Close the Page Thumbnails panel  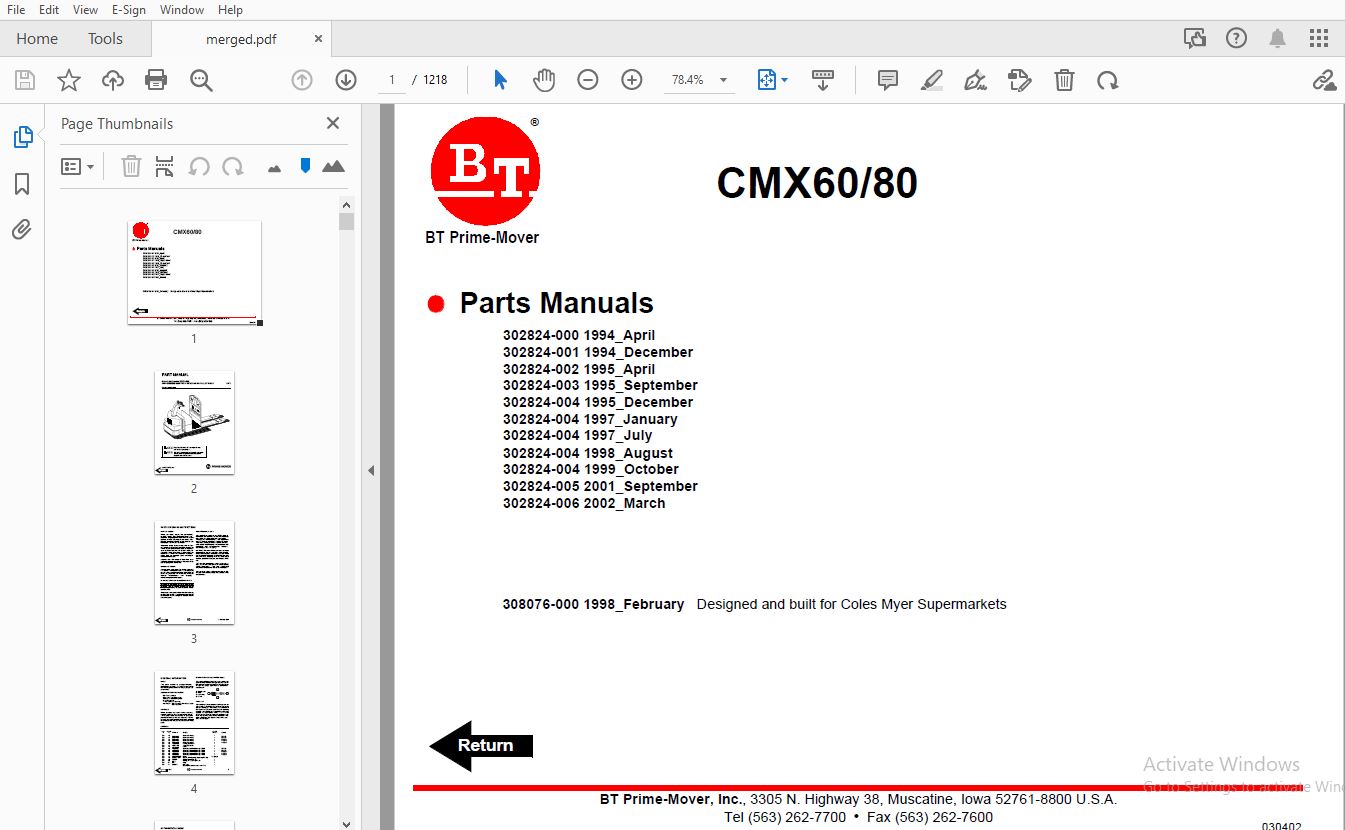pyautogui.click(x=333, y=123)
